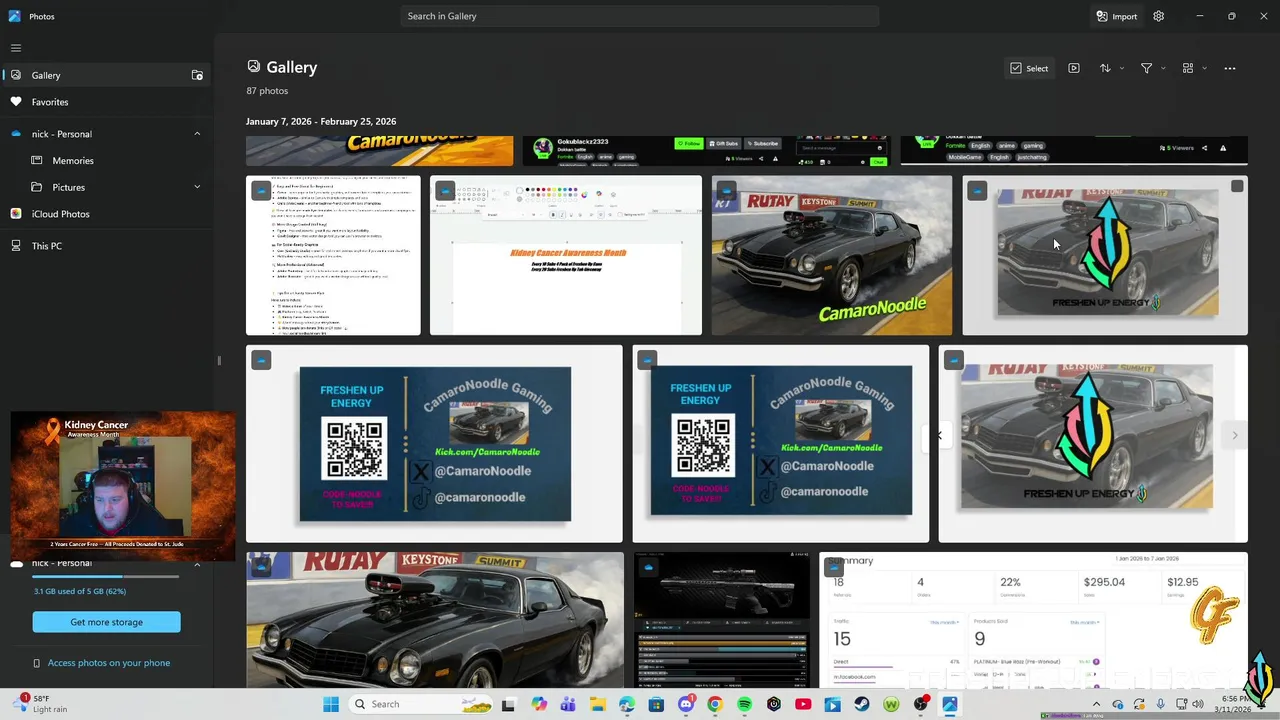Open Gallery in the sidebar
The image size is (1280, 720).
[x=106, y=75]
